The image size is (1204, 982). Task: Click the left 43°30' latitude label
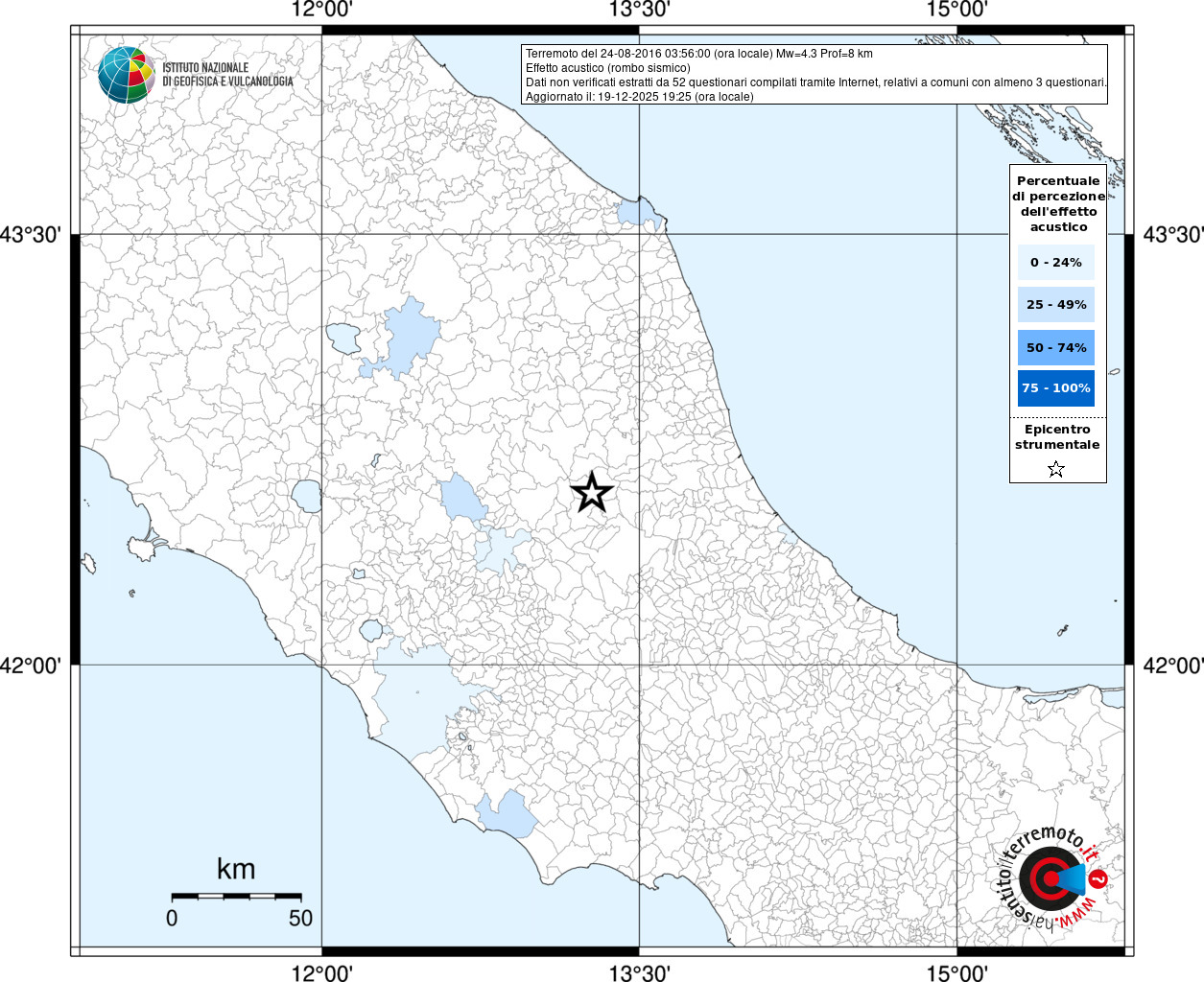point(31,235)
